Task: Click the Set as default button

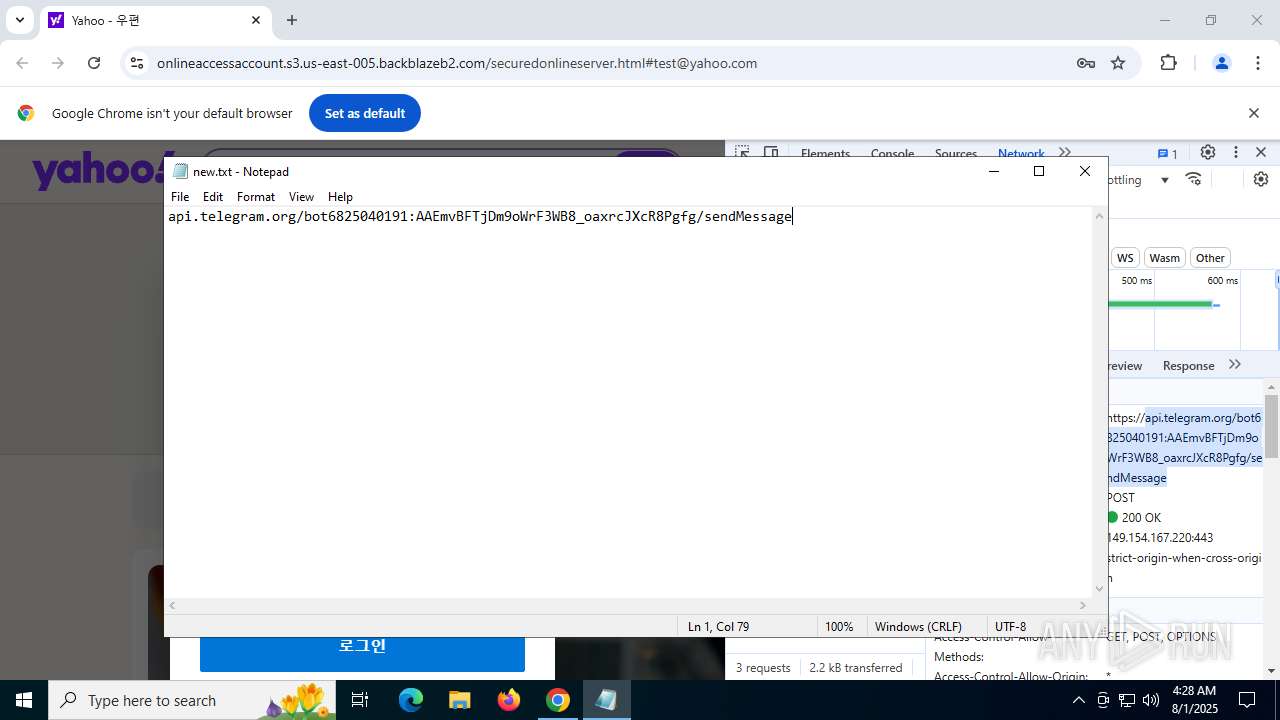Action: point(365,113)
